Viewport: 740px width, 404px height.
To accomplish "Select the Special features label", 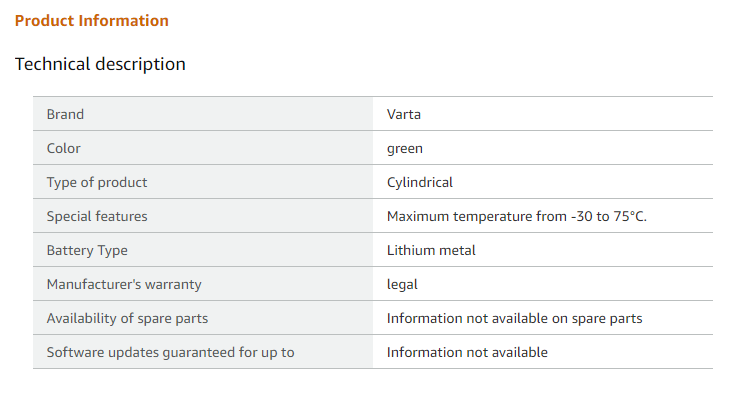I will pos(97,216).
